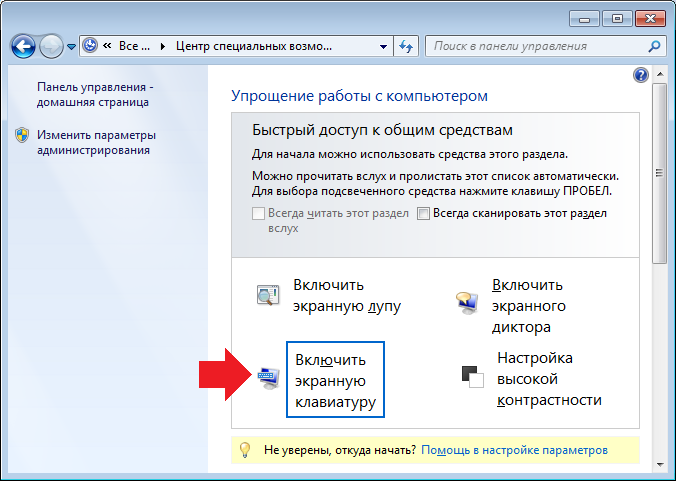Image resolution: width=676 pixels, height=481 pixels.
Task: Maximize the window
Action: pos(617,19)
